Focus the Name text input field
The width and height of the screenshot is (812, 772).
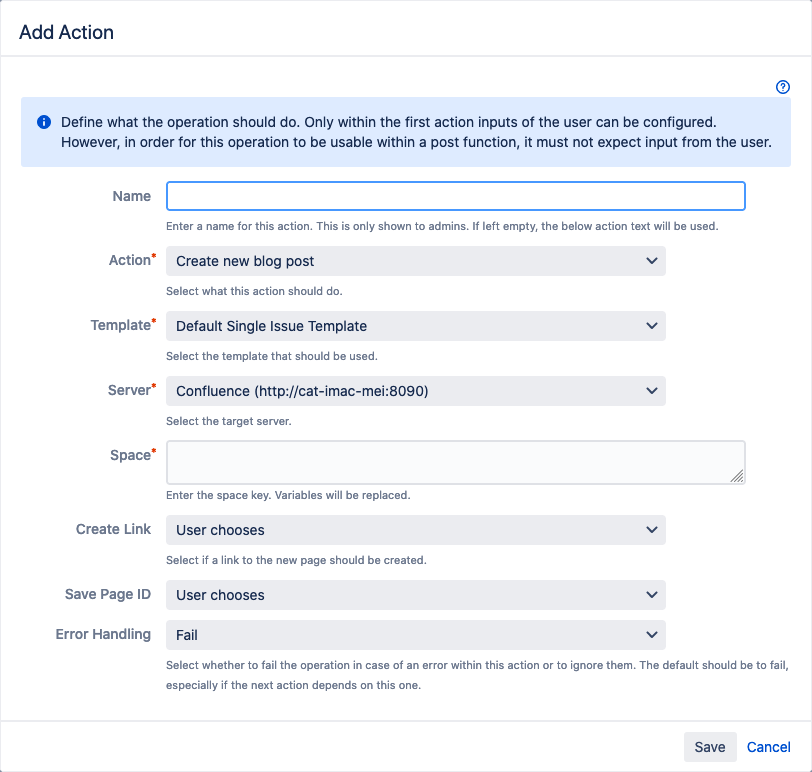click(x=455, y=196)
